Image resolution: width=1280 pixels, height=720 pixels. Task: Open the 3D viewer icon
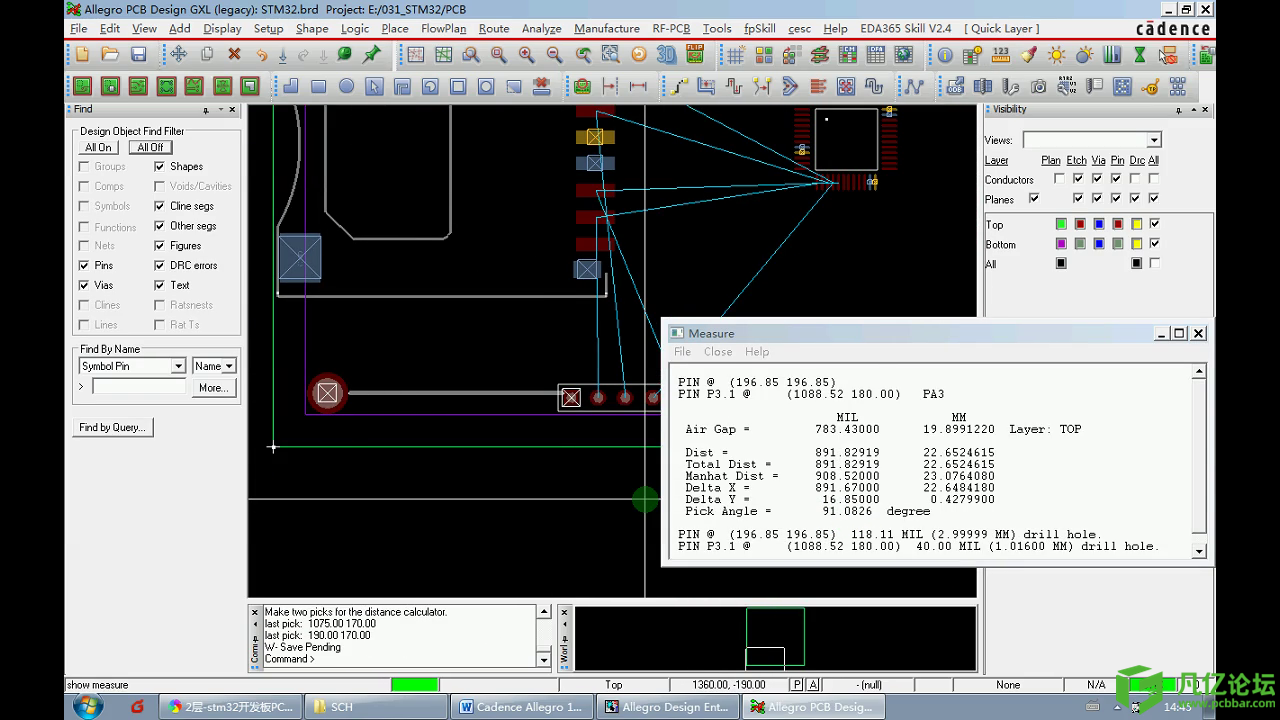tap(666, 55)
